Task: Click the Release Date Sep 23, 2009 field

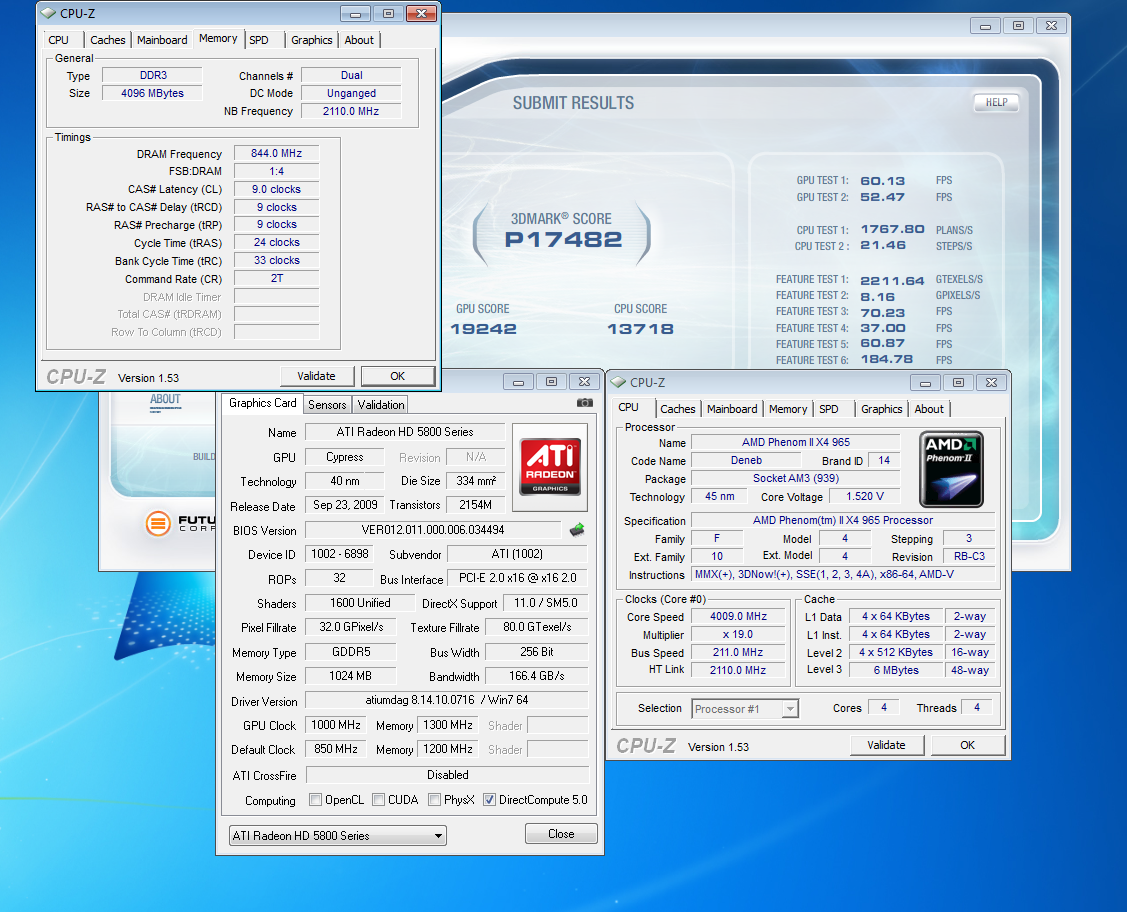Action: 345,505
